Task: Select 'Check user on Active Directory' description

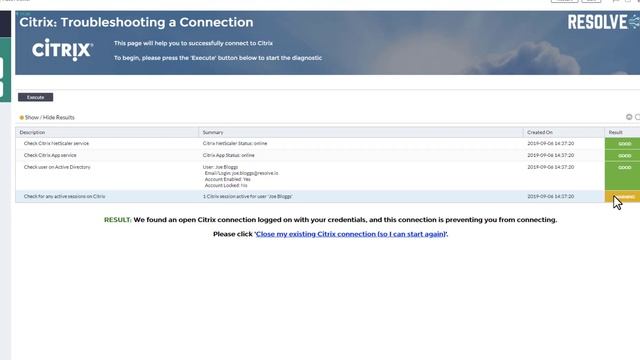Action: 57,167
